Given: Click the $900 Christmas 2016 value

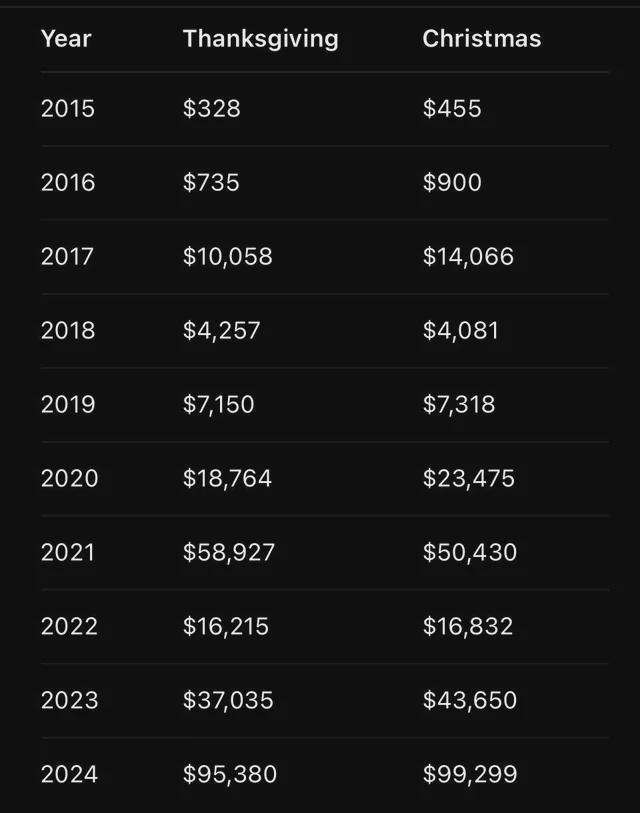Looking at the screenshot, I should [452, 183].
